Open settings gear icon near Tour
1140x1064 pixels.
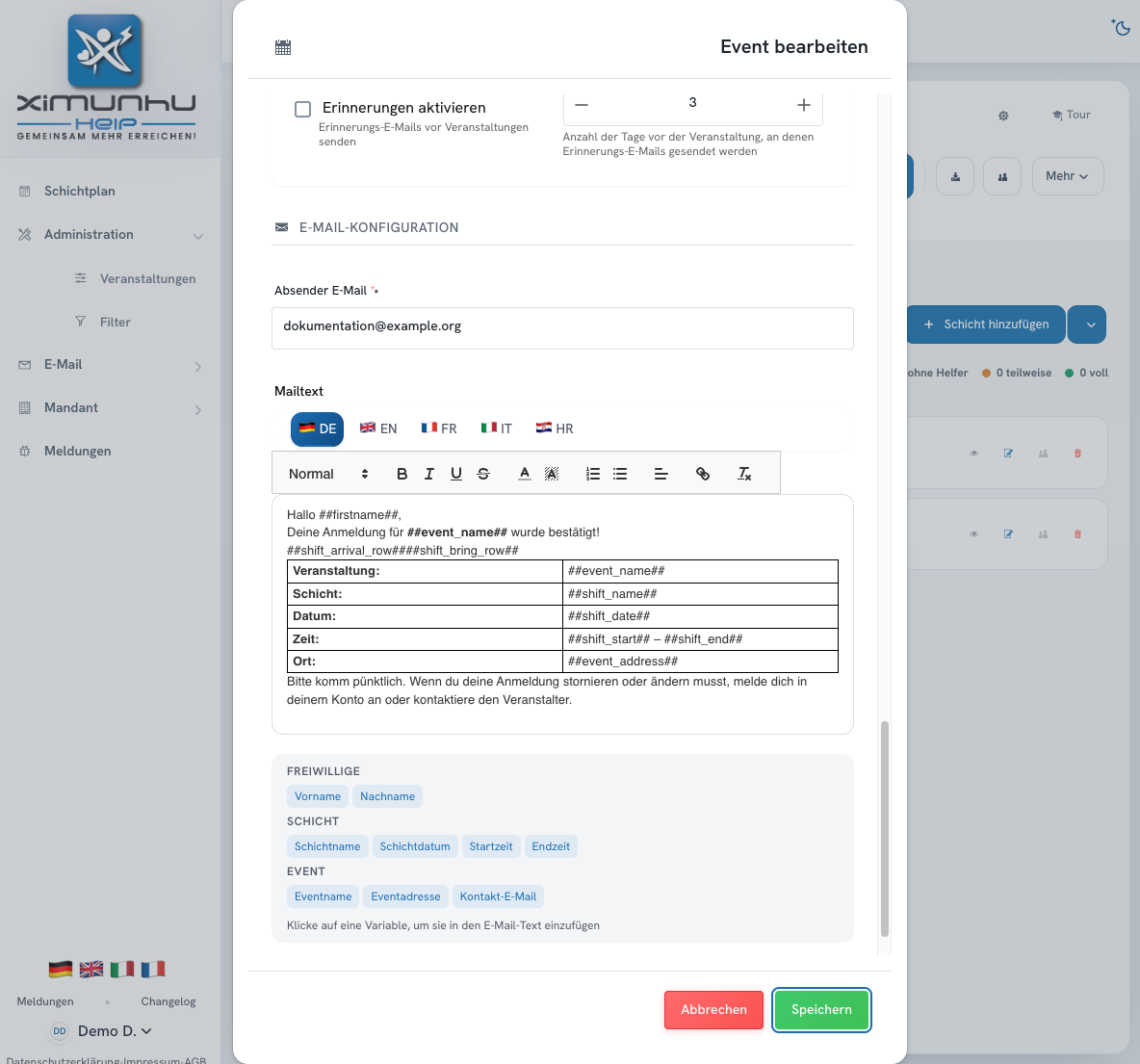1003,116
